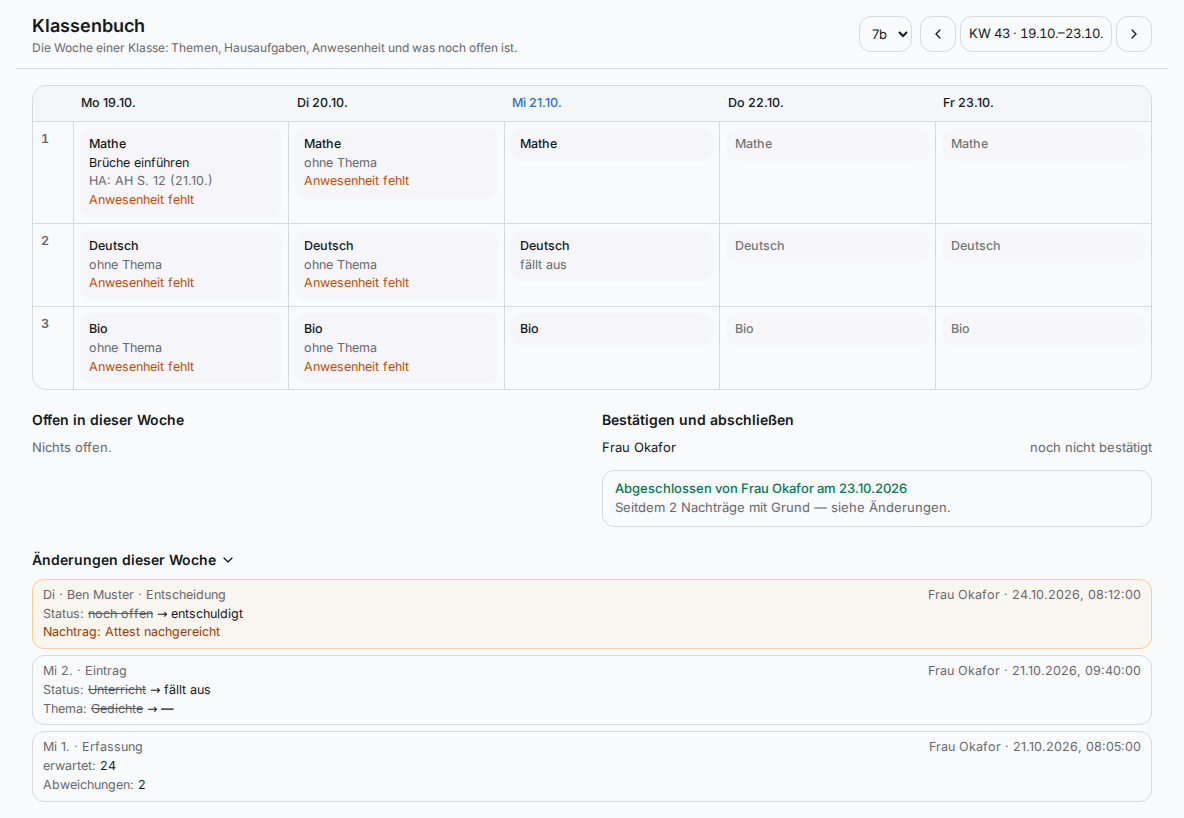
Task: Go to the next week
Action: (1133, 34)
